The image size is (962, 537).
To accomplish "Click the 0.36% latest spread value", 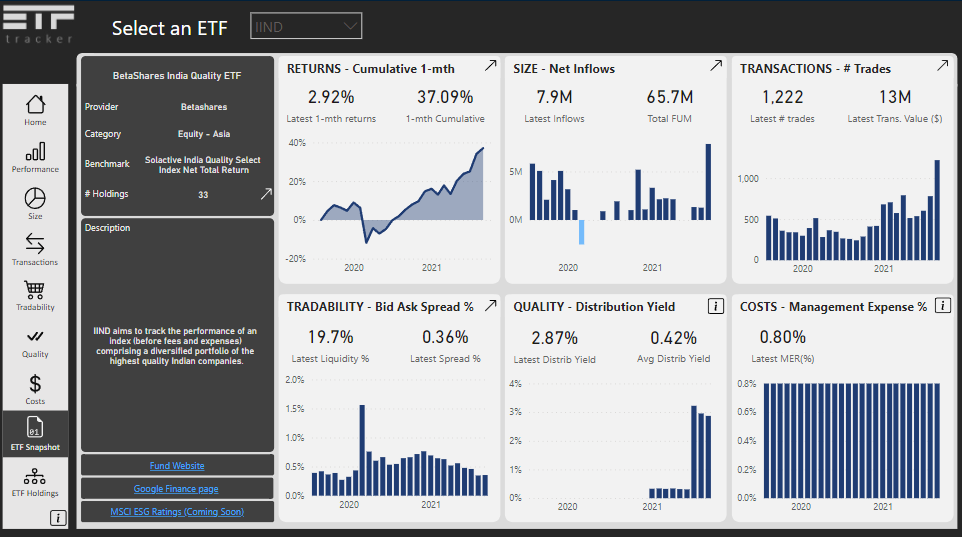I will 445,338.
